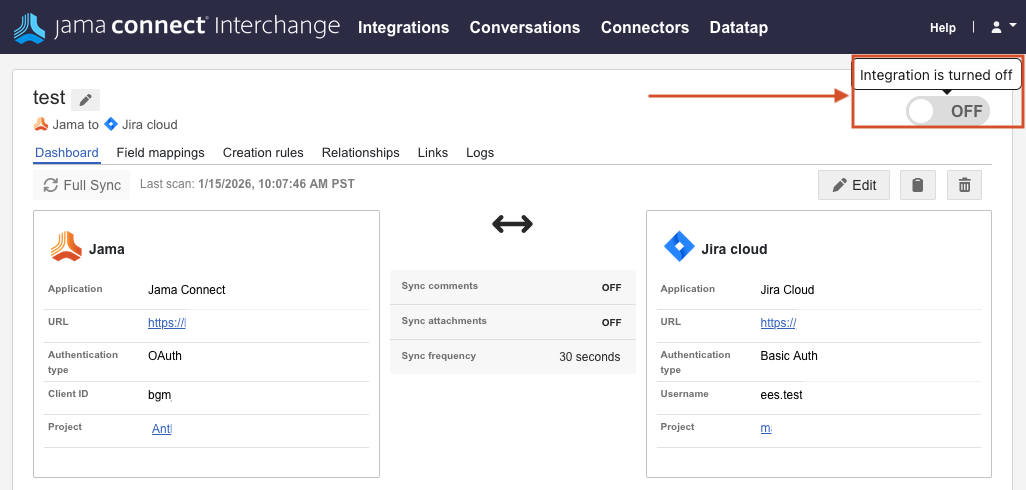Click the small Jira icon under title

(x=111, y=124)
